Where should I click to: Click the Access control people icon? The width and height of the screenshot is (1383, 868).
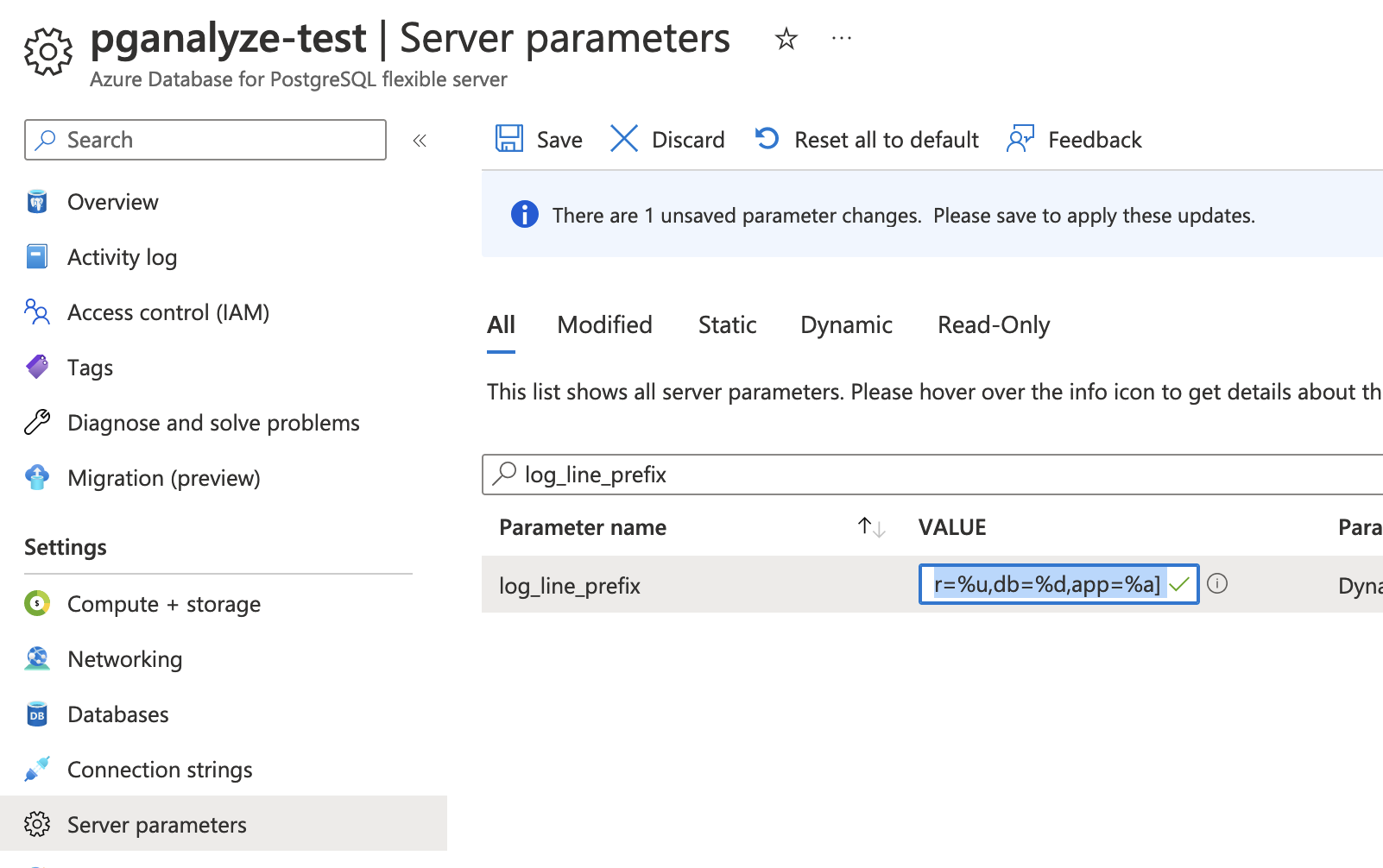click(37, 311)
